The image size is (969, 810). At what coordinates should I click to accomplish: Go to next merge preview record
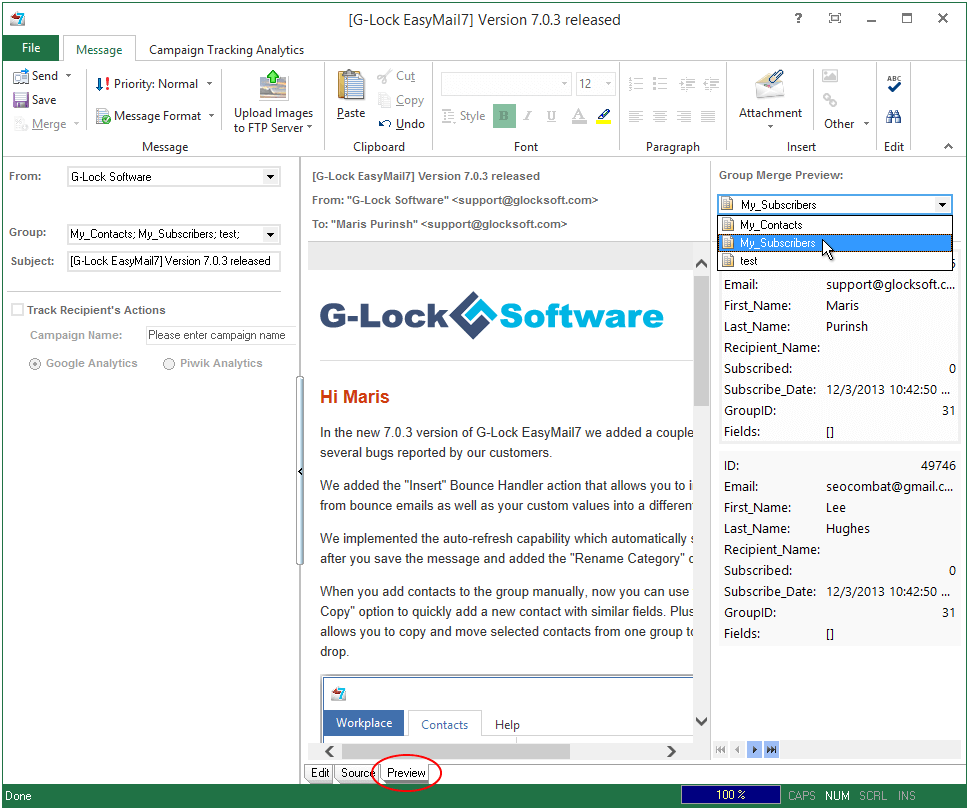(755, 750)
